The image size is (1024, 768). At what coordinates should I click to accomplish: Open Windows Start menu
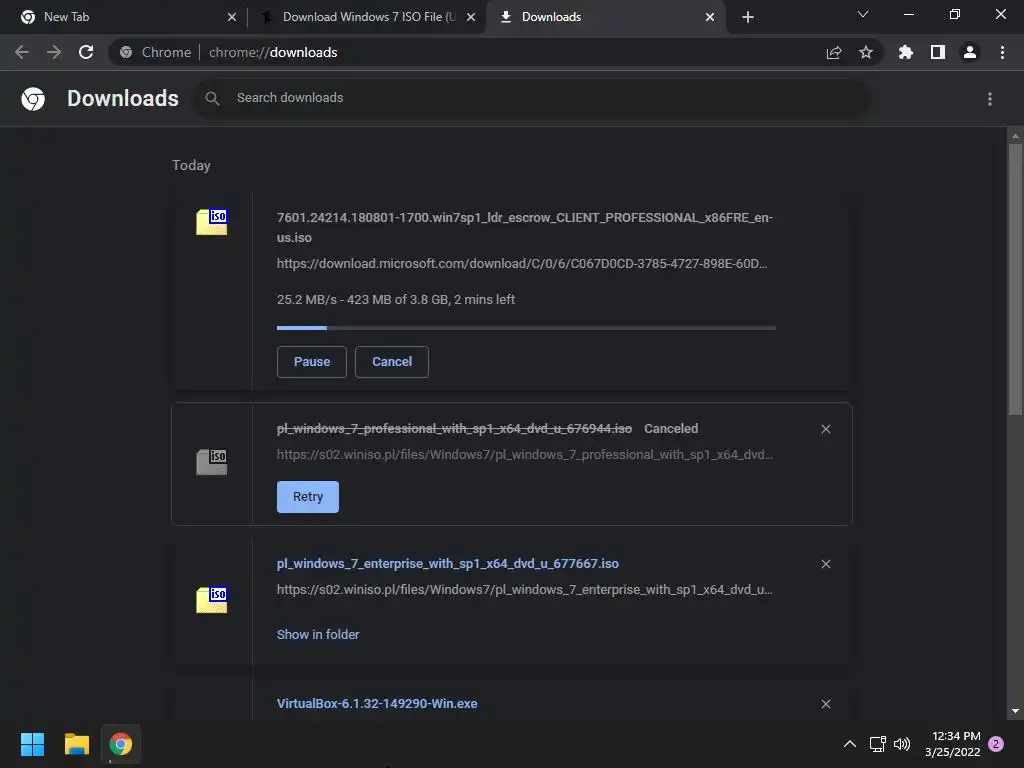32,744
